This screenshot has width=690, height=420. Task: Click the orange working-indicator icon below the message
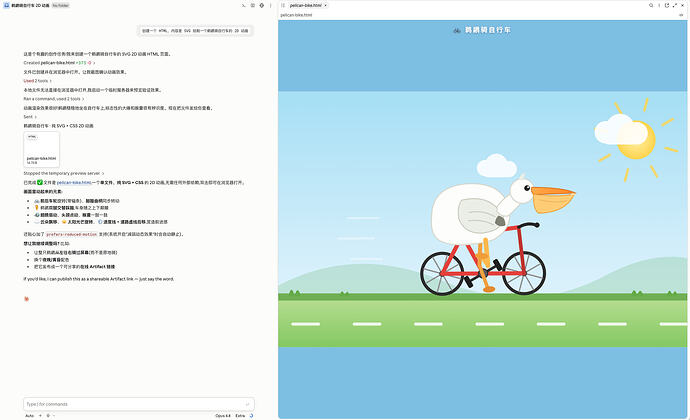(26, 299)
